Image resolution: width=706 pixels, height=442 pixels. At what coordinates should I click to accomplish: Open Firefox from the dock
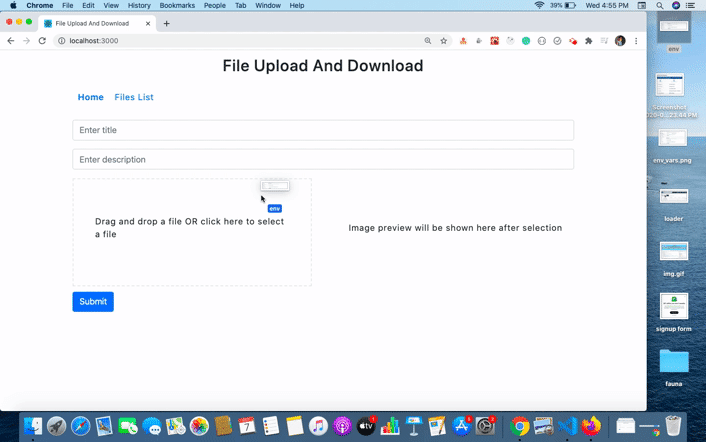(591, 426)
